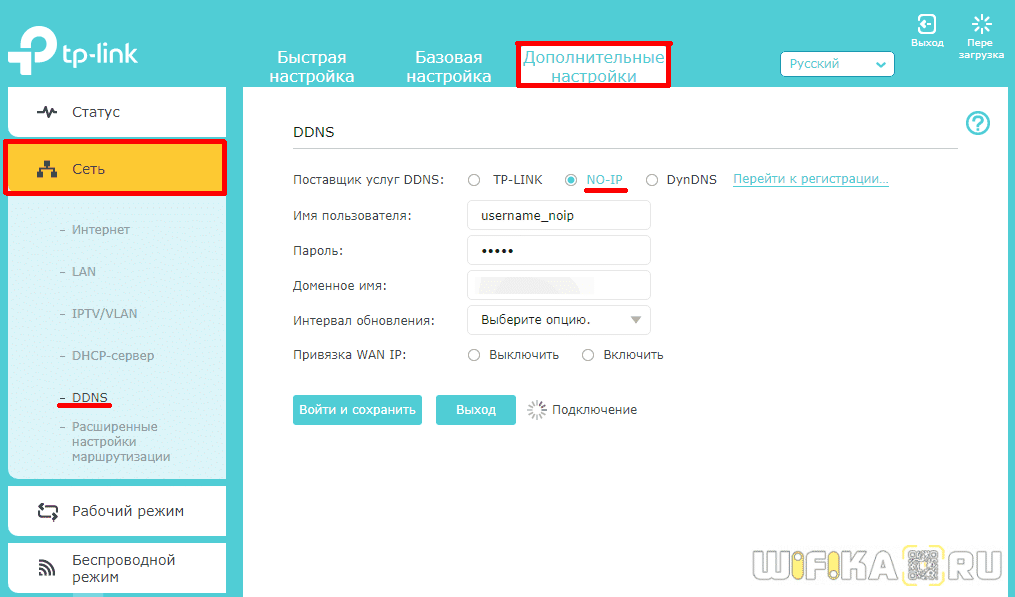Image resolution: width=1015 pixels, height=597 pixels.
Task: Click the Status (Статус) pulse icon
Action: click(x=47, y=112)
